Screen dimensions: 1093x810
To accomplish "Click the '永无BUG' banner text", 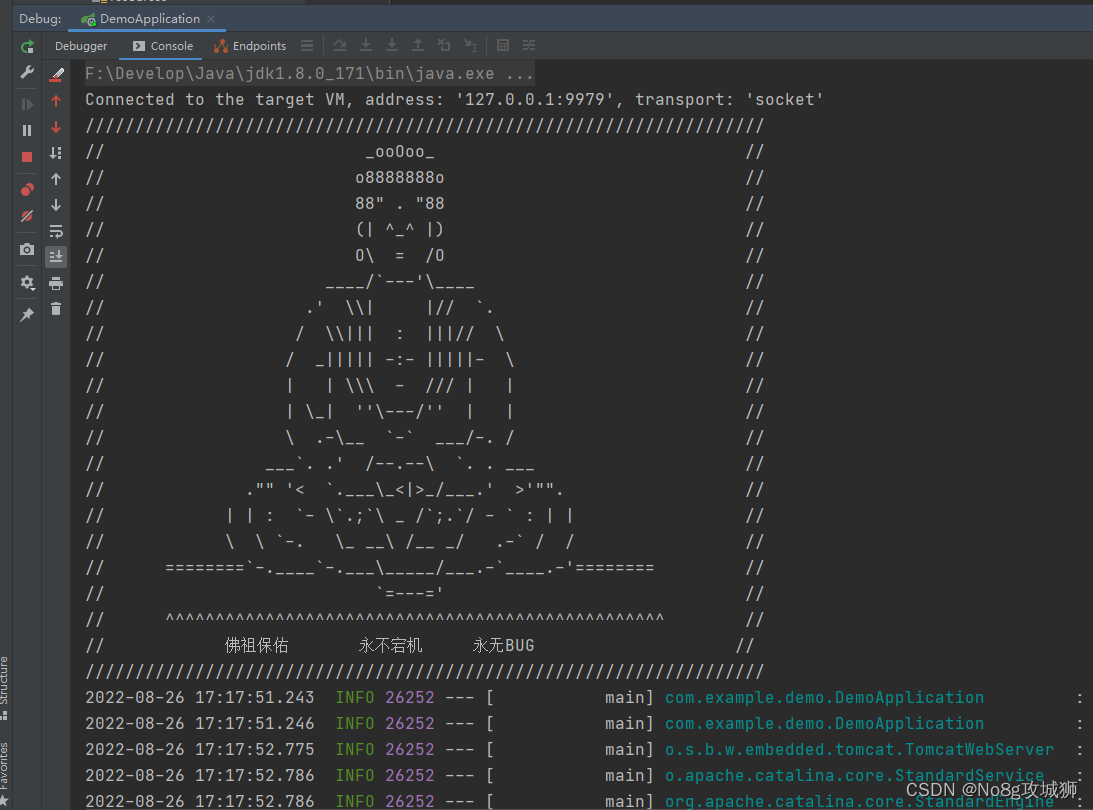I will pos(504,645).
